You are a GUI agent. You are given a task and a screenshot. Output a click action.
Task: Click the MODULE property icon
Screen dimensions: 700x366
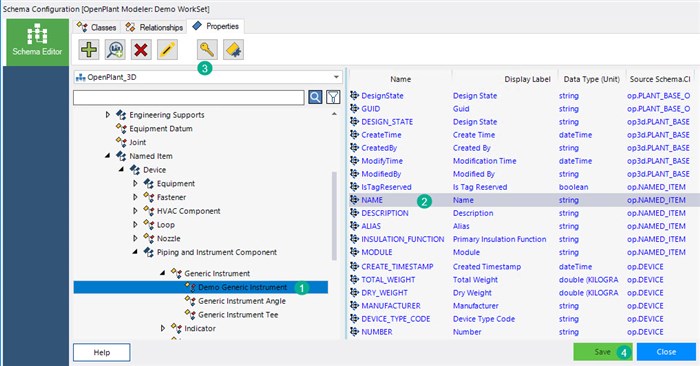pyautogui.click(x=354, y=252)
